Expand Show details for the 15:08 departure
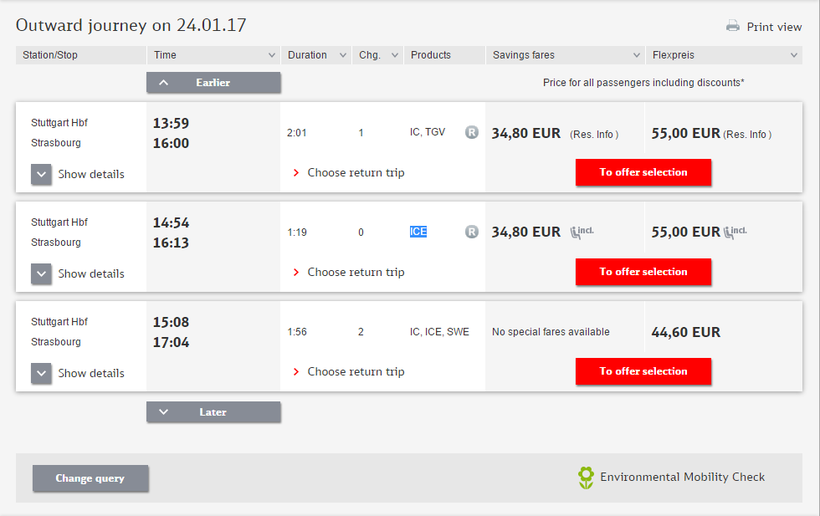 [41, 373]
